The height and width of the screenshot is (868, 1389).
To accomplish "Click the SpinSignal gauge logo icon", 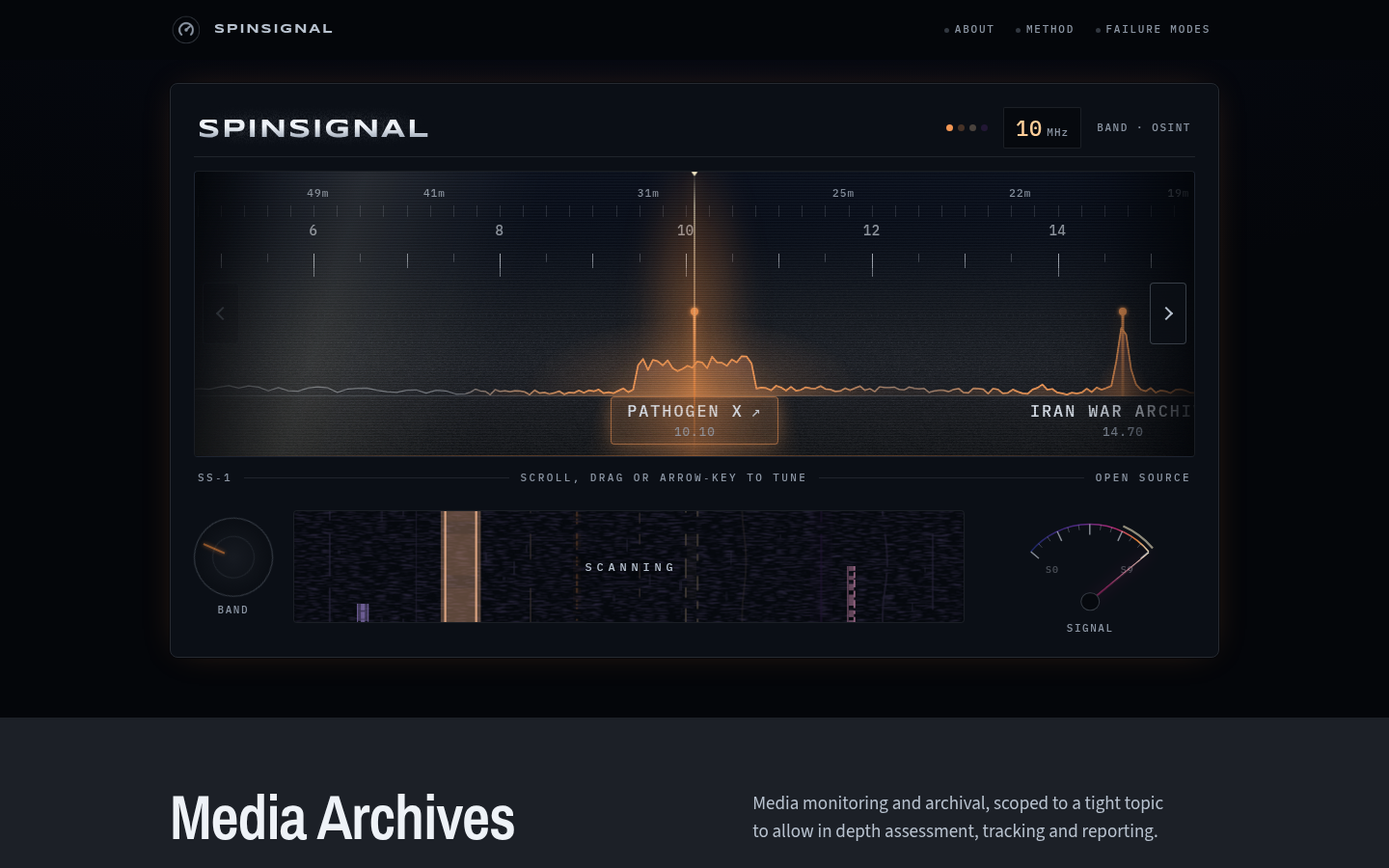I will point(186,30).
